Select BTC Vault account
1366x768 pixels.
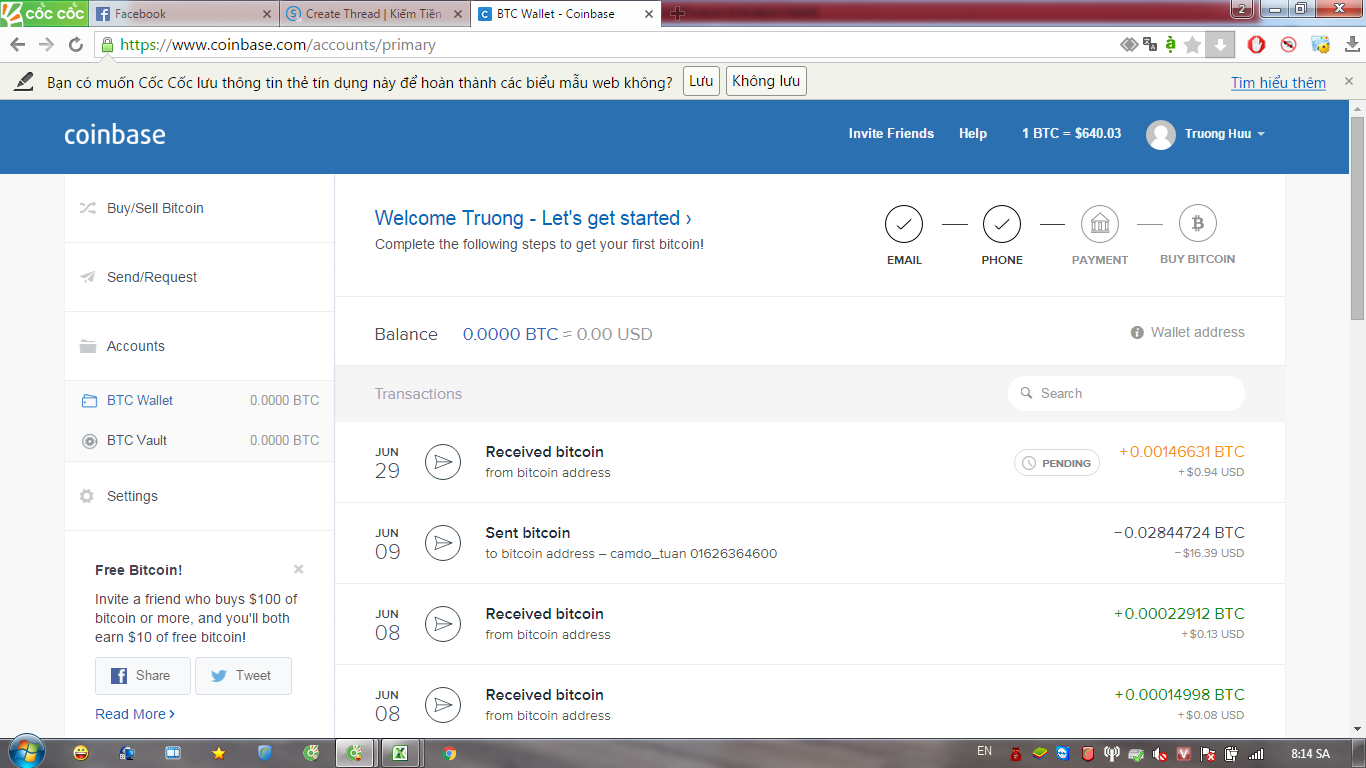point(199,440)
